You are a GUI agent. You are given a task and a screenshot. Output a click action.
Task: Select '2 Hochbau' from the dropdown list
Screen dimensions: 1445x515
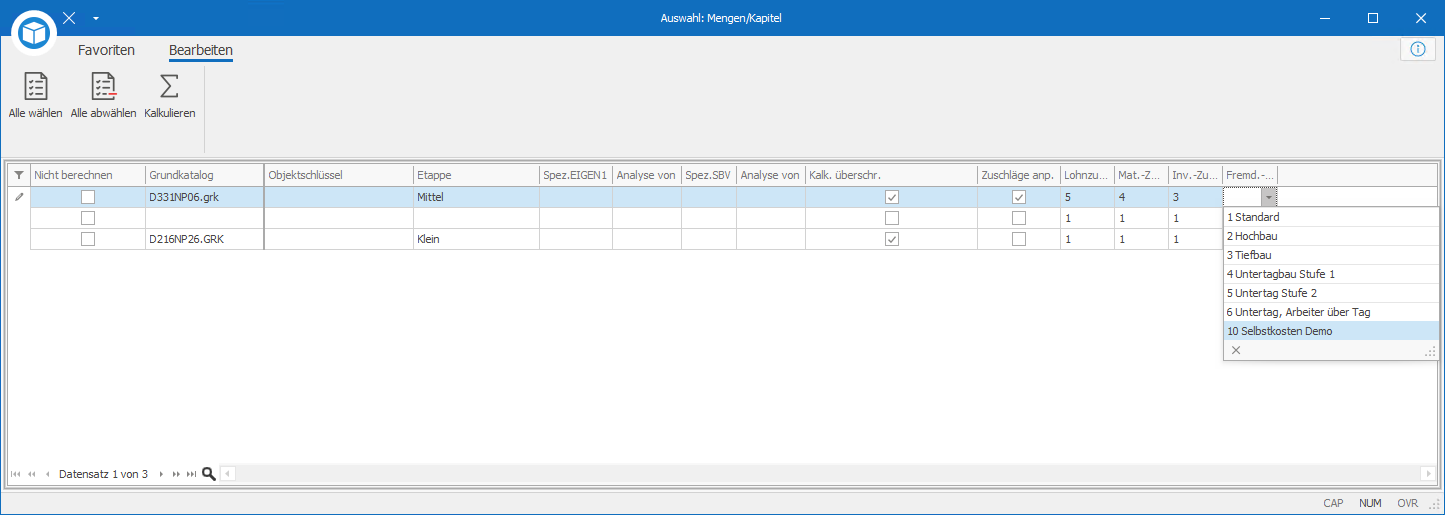[x=1331, y=236]
